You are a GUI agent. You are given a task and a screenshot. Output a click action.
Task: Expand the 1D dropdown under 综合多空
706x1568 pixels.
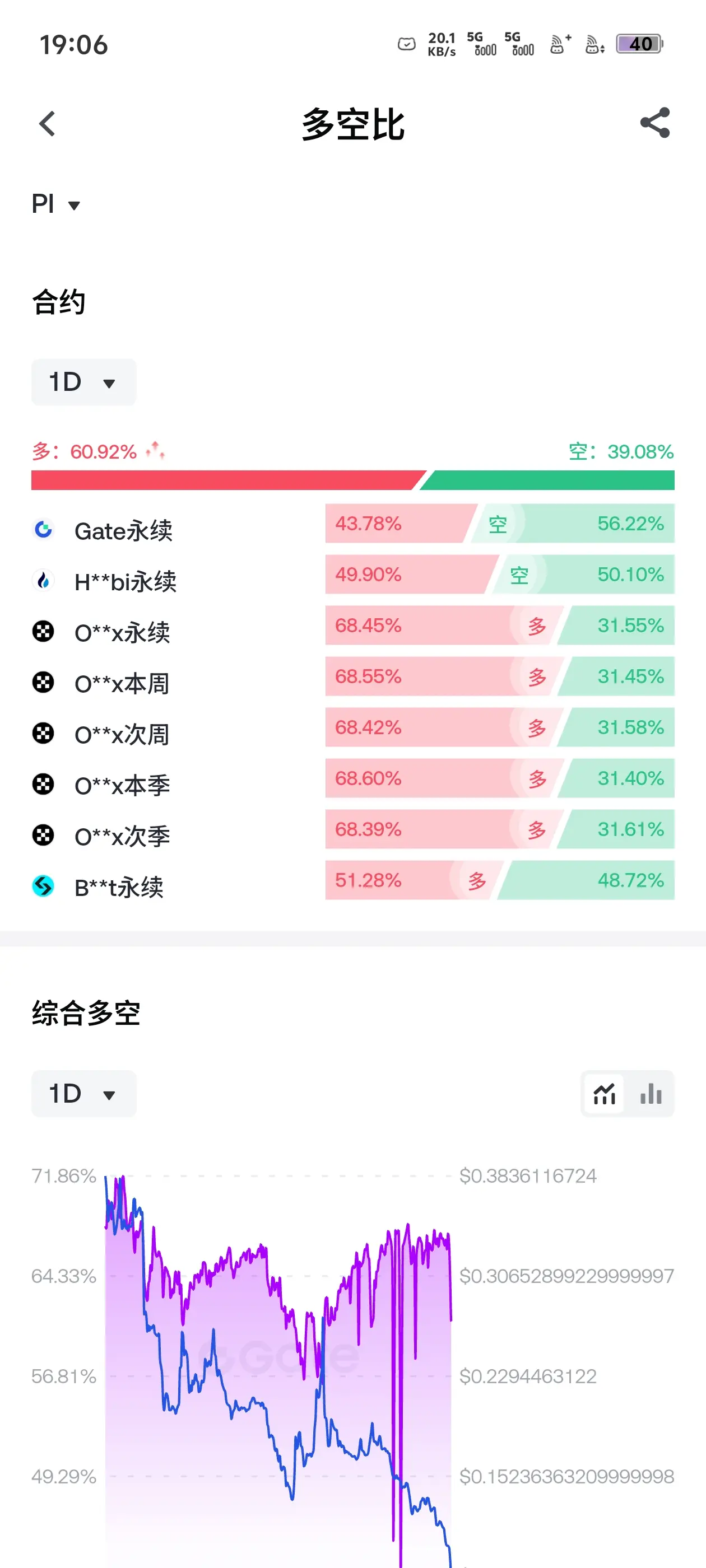(x=84, y=1094)
